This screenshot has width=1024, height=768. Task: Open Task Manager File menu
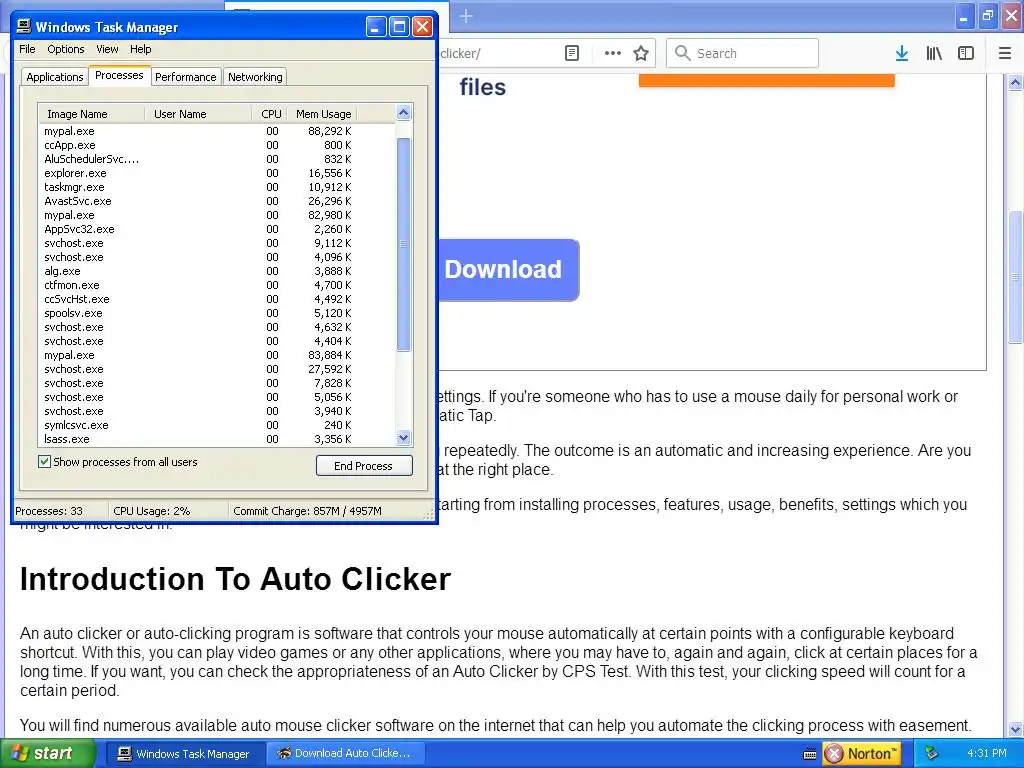[x=27, y=49]
